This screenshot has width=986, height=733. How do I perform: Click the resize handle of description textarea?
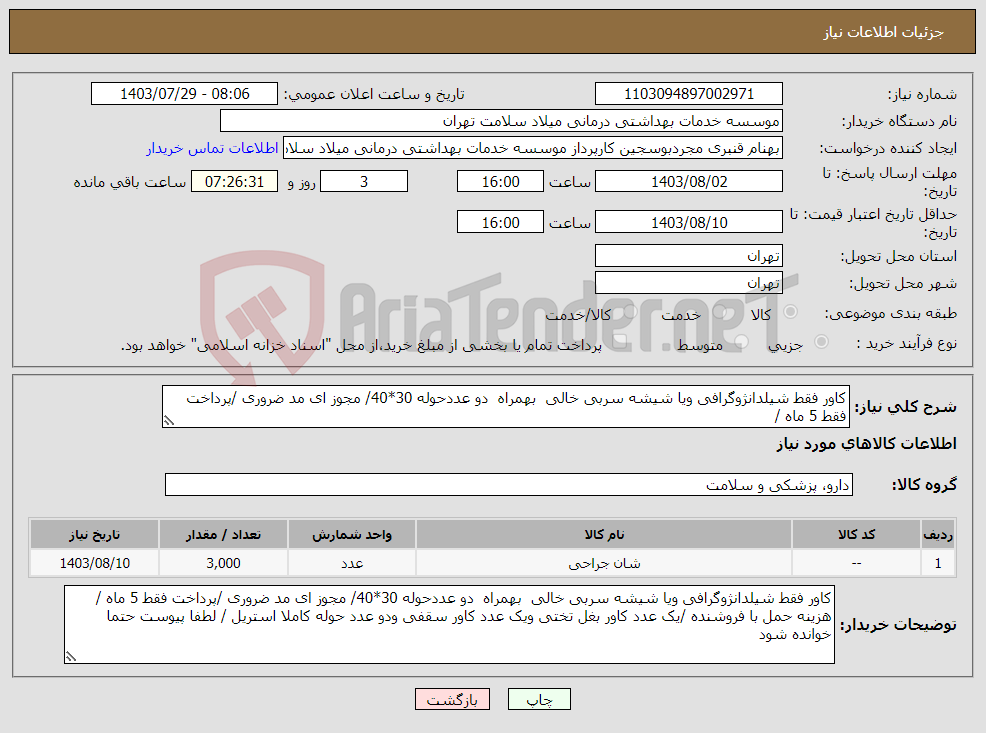[x=168, y=422]
